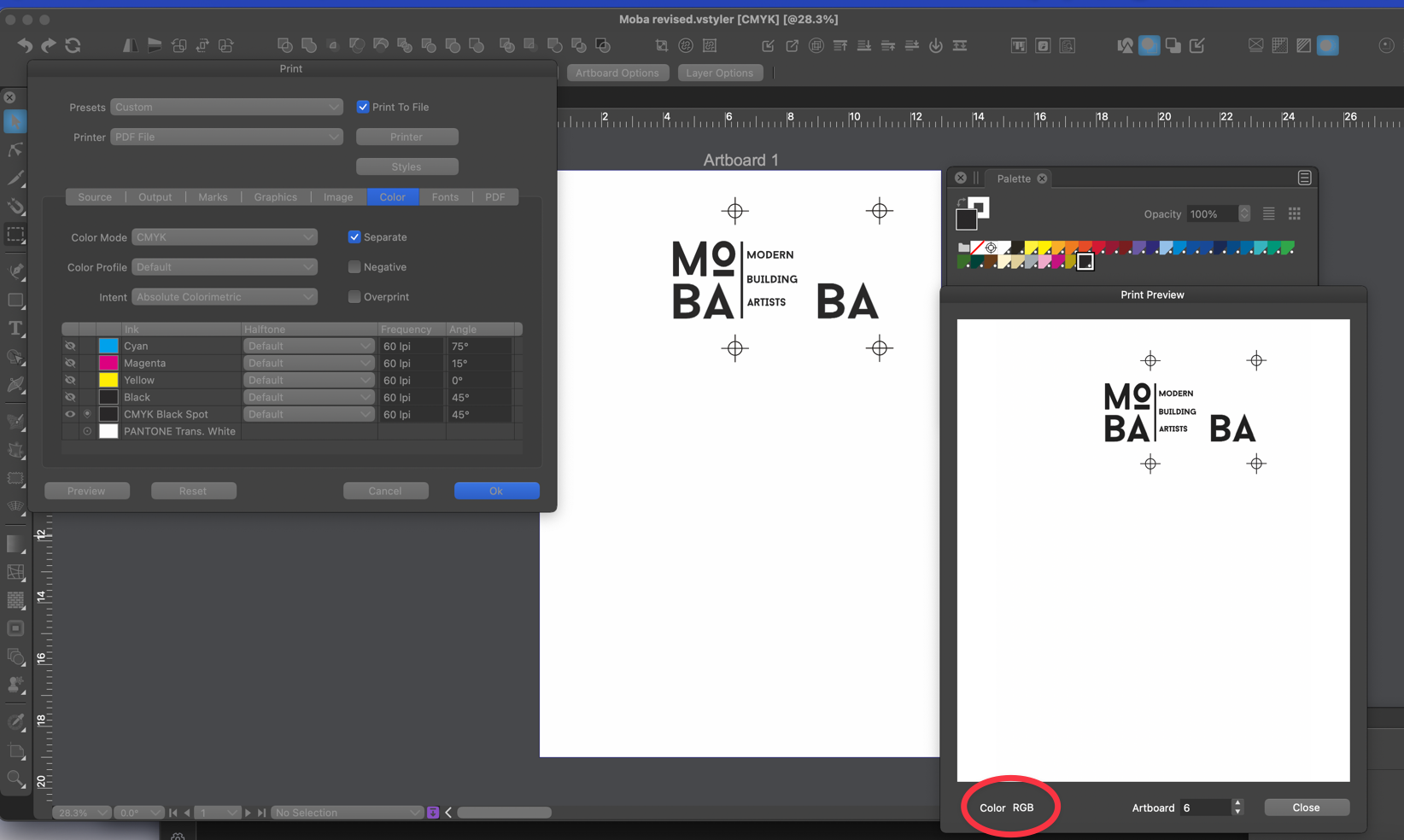Select the Pointer selection tool

click(15, 122)
